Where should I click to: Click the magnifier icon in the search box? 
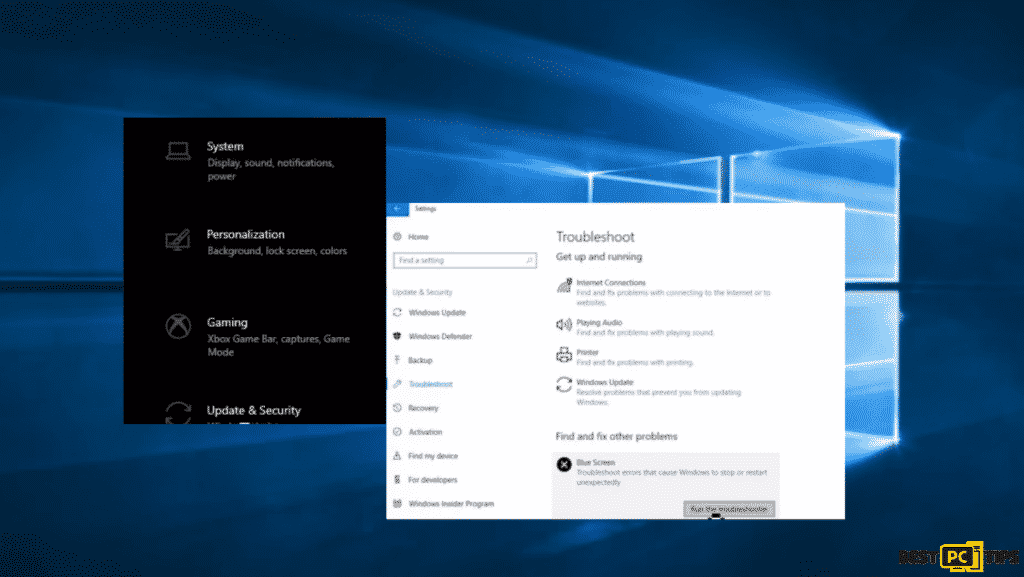tap(529, 260)
